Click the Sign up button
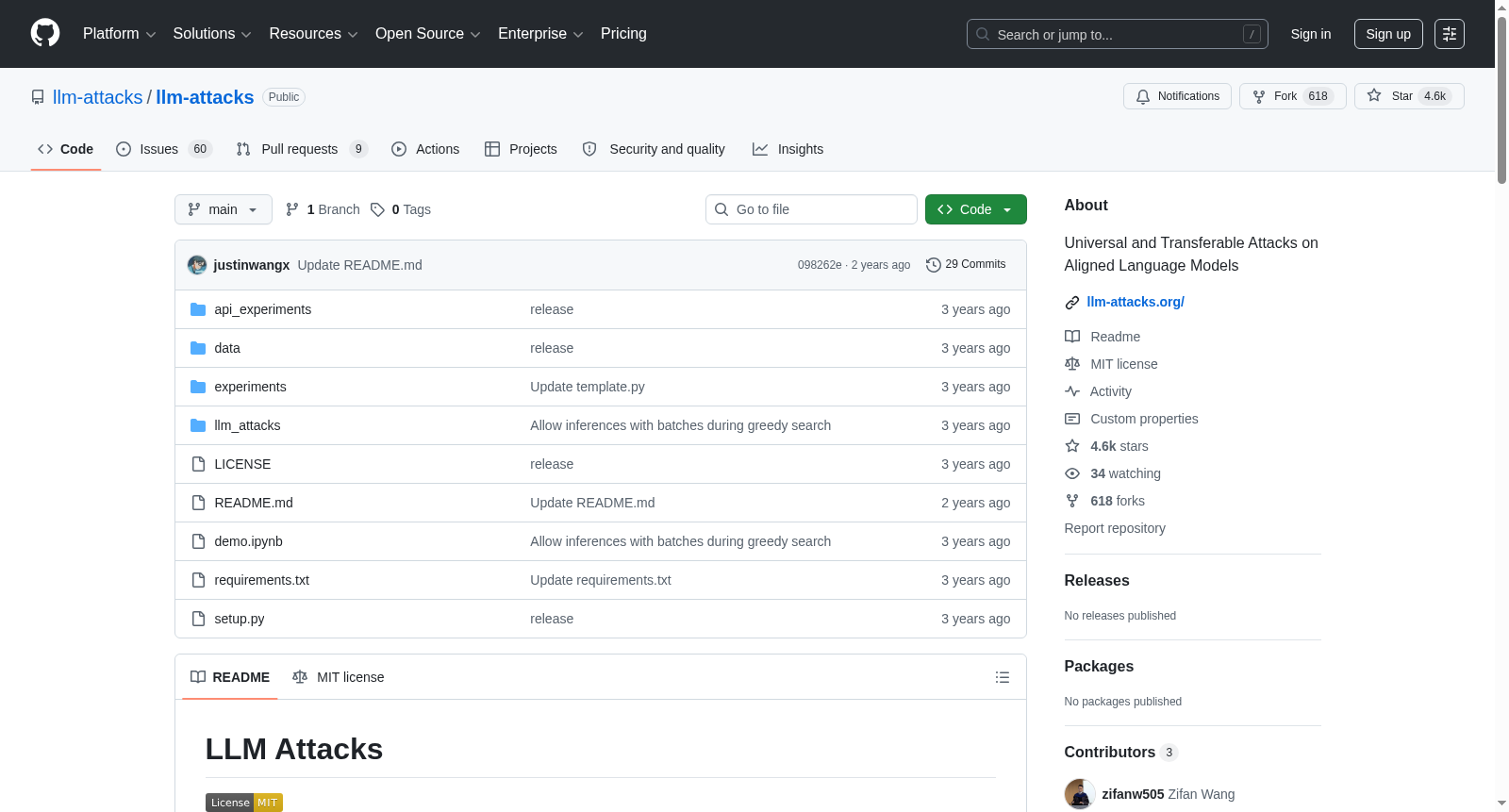Viewport: 1509px width, 812px height. [1388, 34]
